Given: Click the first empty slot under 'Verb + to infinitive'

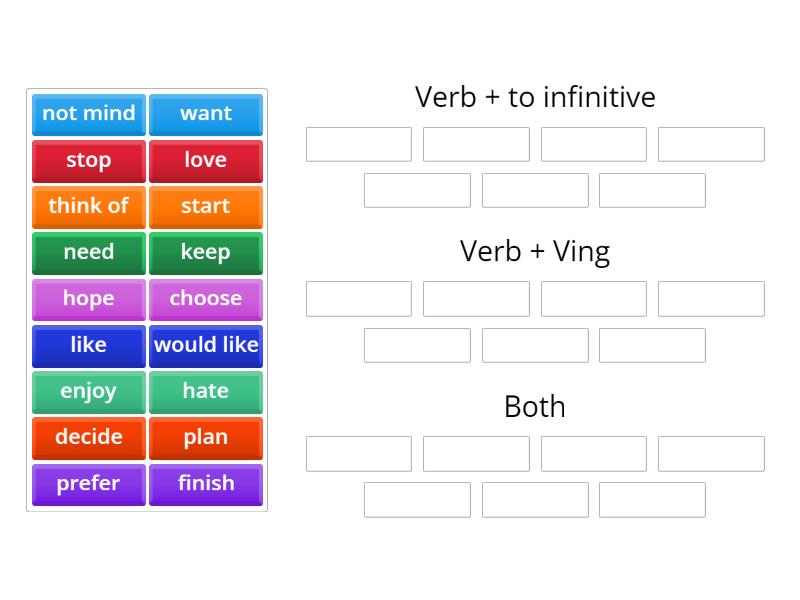Looking at the screenshot, I should 358,143.
